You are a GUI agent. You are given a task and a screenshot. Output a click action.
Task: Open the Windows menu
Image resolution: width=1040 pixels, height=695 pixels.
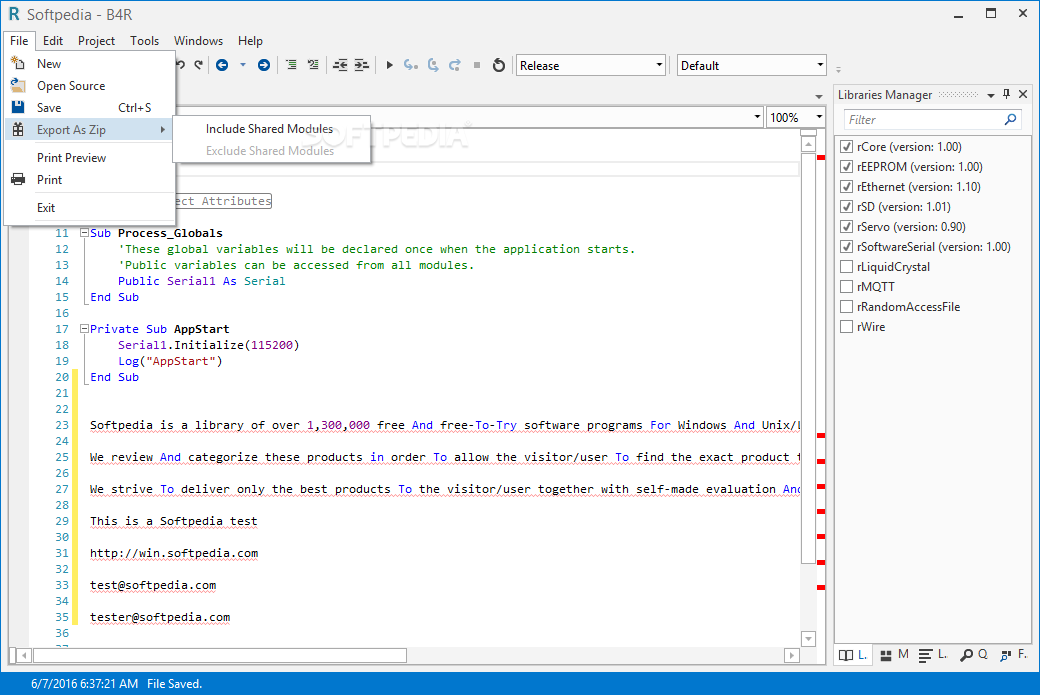click(198, 40)
